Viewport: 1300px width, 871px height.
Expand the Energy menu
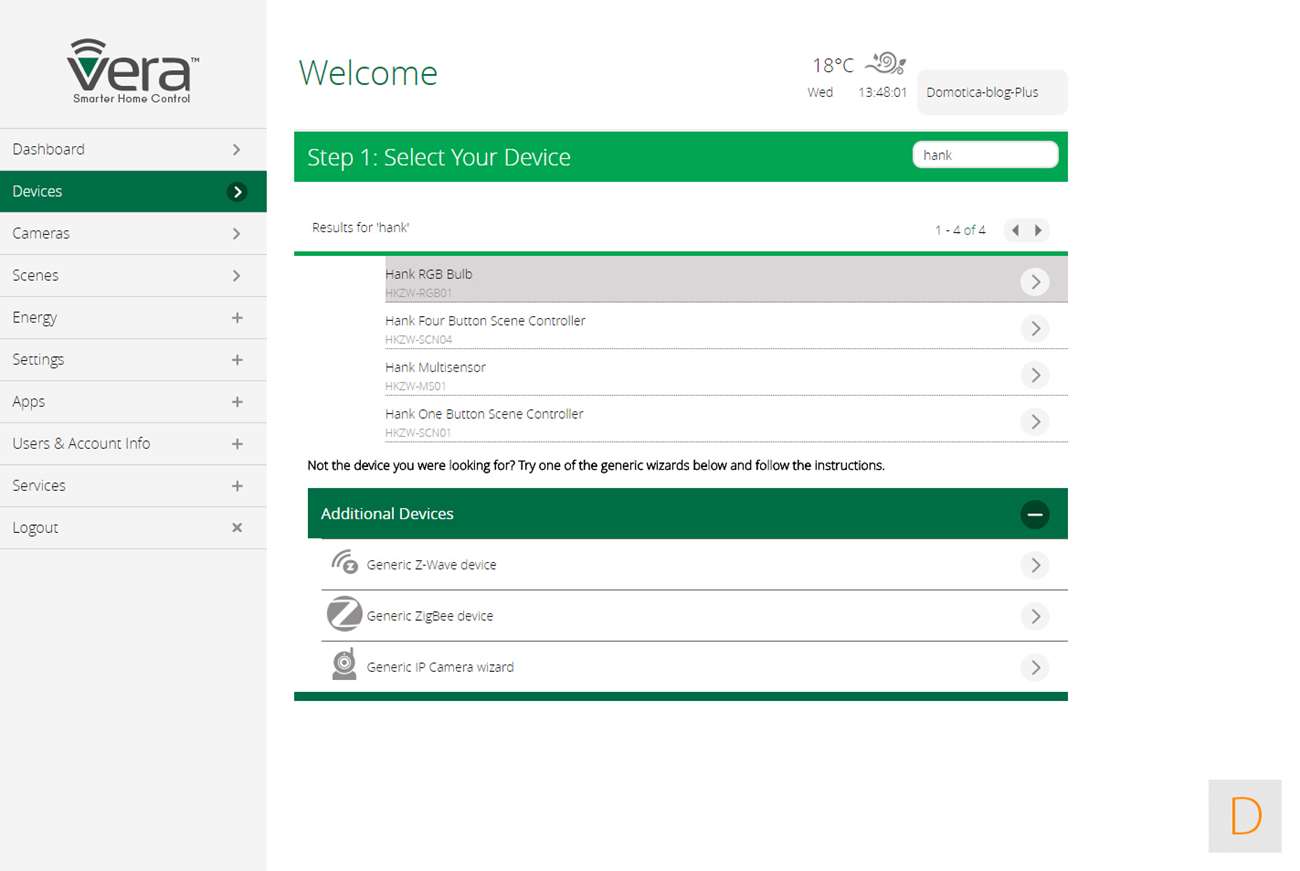click(237, 317)
